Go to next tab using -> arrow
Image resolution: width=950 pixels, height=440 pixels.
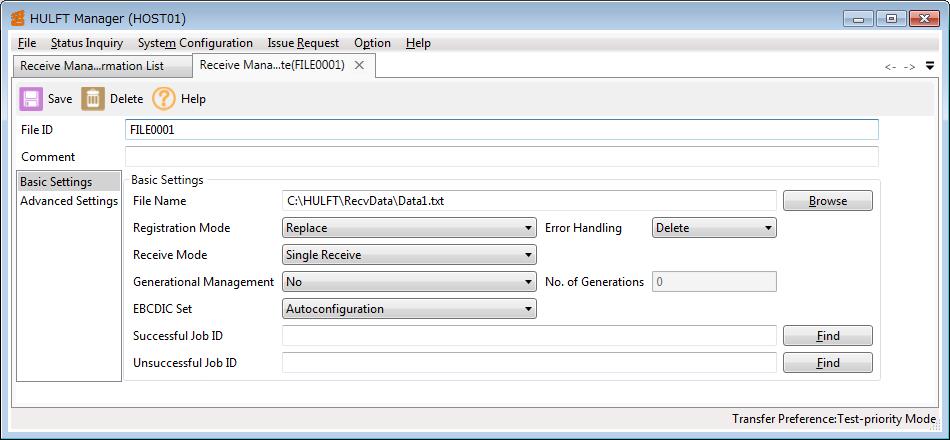pos(909,67)
